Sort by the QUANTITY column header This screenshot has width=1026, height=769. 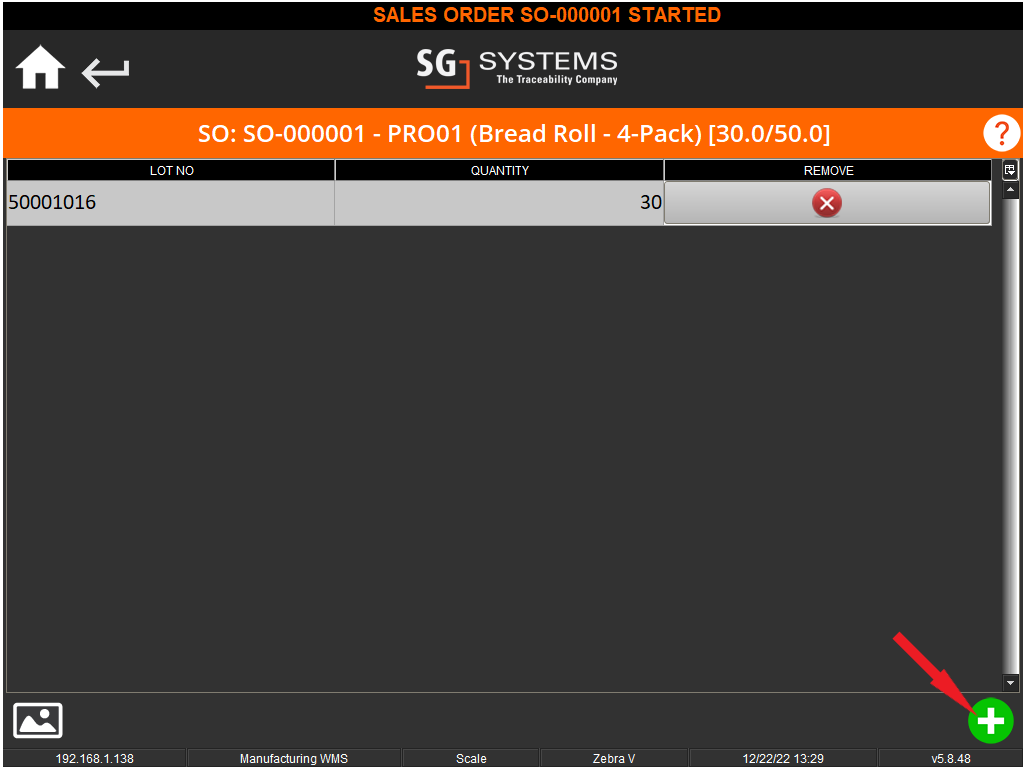pos(500,171)
